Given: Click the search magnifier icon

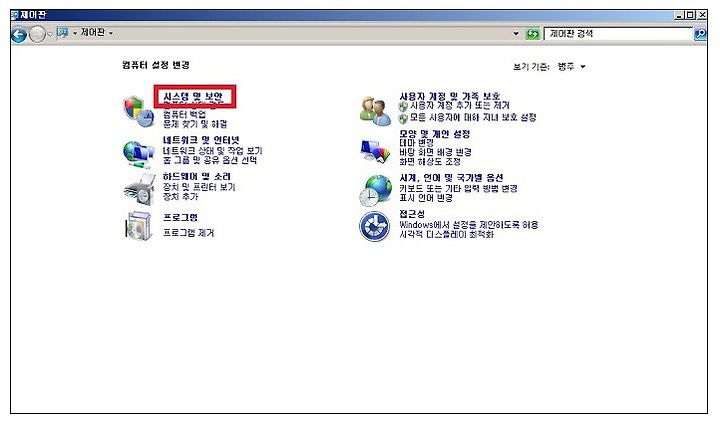Looking at the screenshot, I should (x=701, y=34).
